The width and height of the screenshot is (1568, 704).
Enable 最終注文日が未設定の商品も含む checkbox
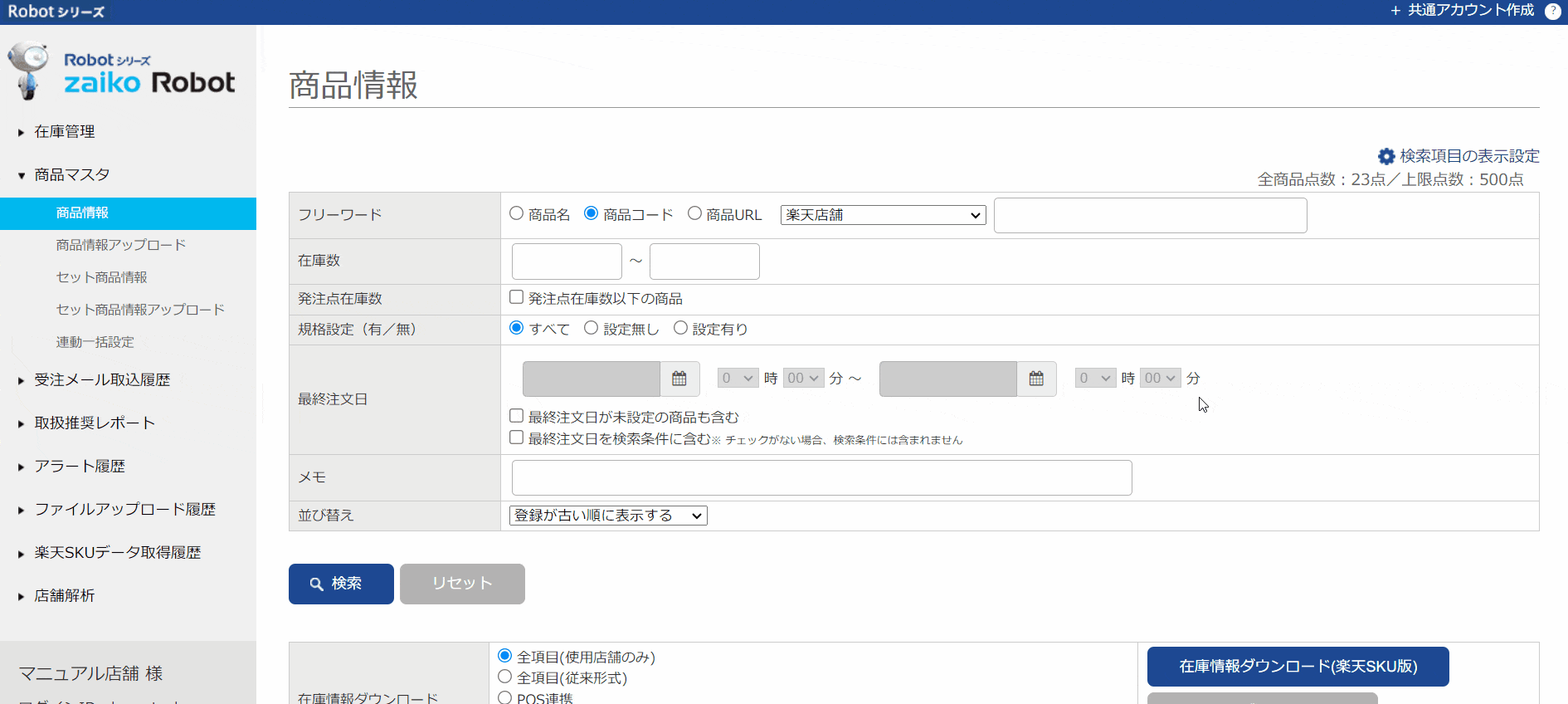pyautogui.click(x=517, y=416)
